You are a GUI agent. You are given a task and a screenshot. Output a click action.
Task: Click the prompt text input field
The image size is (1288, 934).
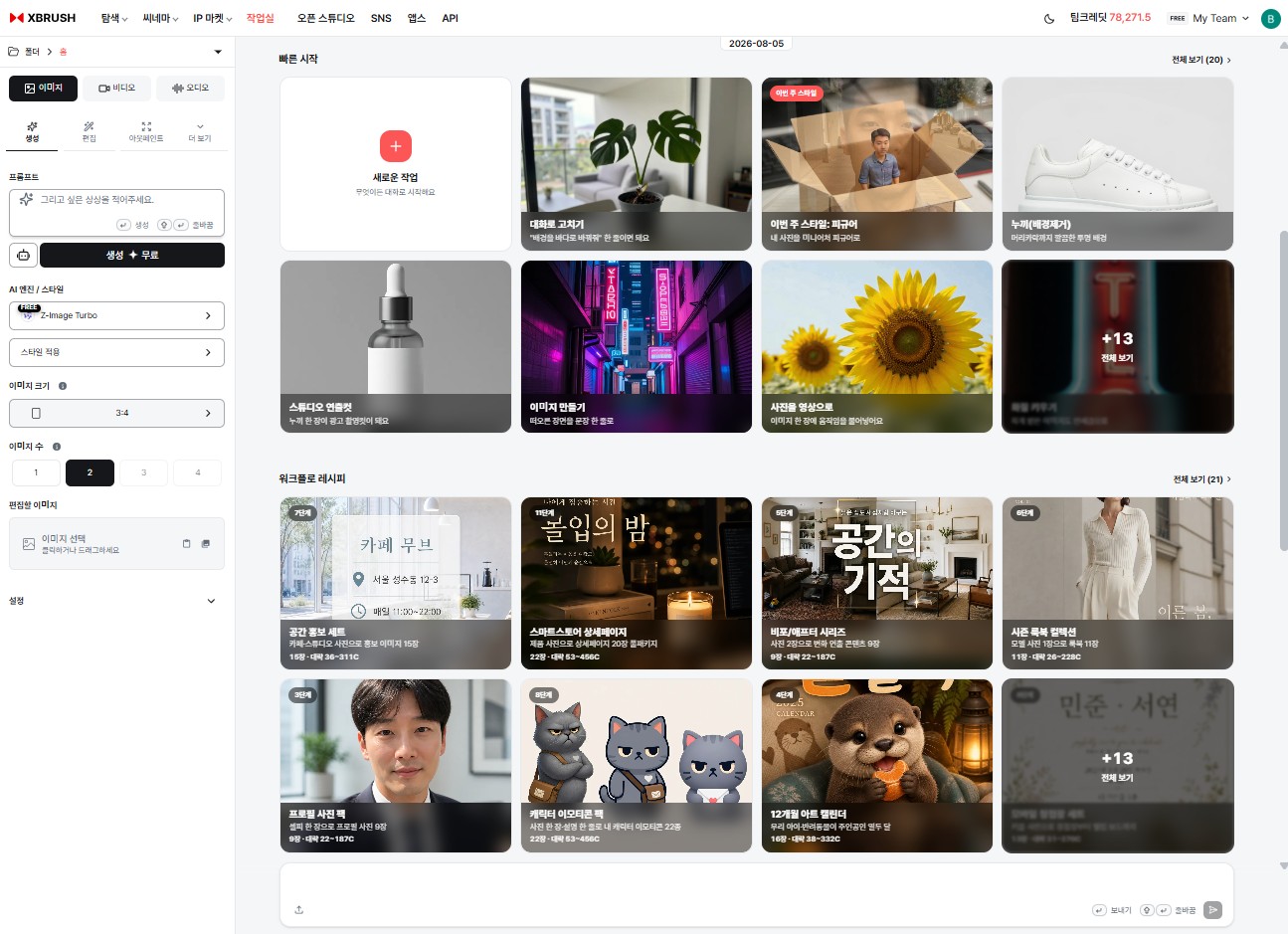[x=117, y=213]
